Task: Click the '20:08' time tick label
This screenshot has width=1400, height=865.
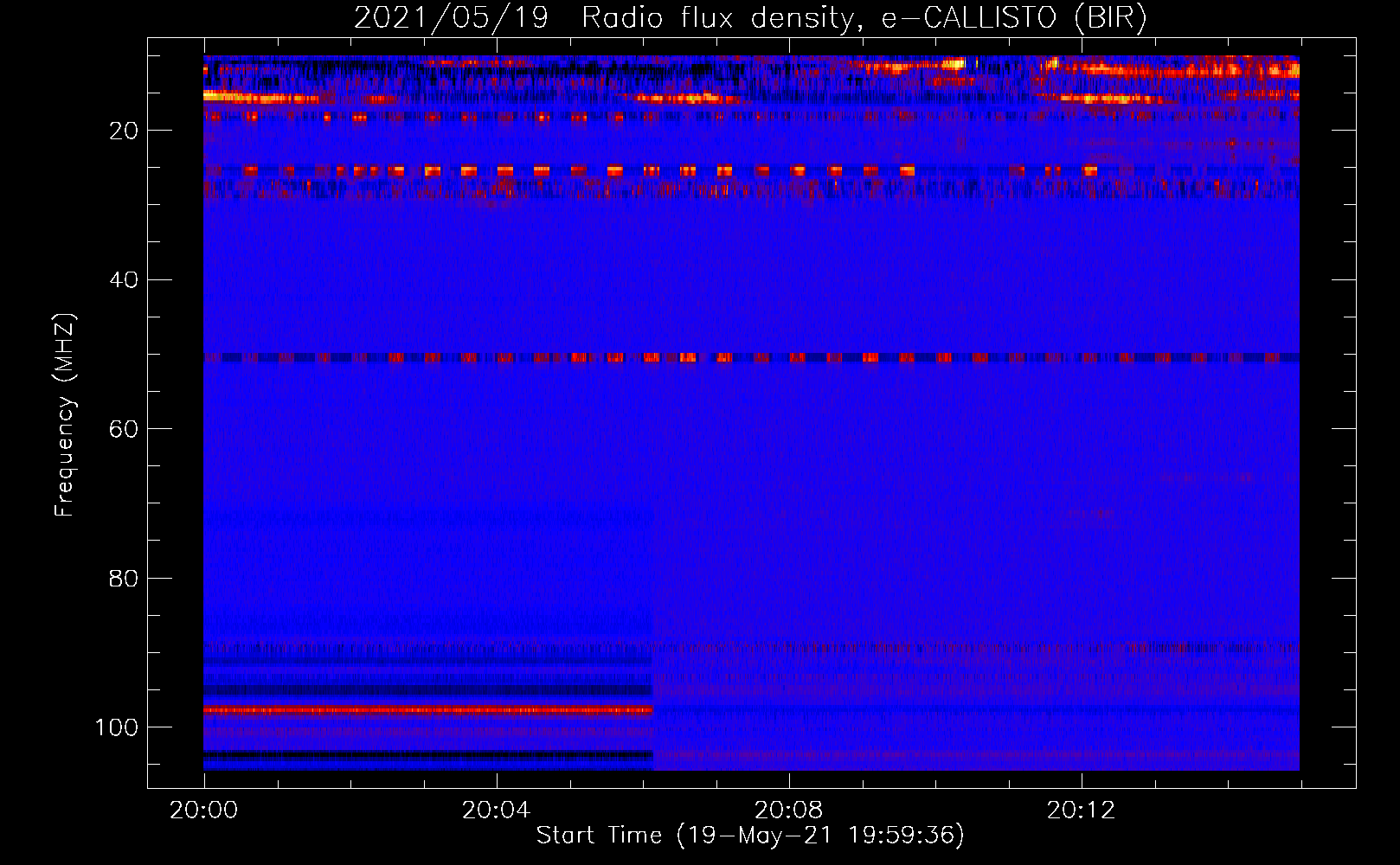Action: coord(789,811)
